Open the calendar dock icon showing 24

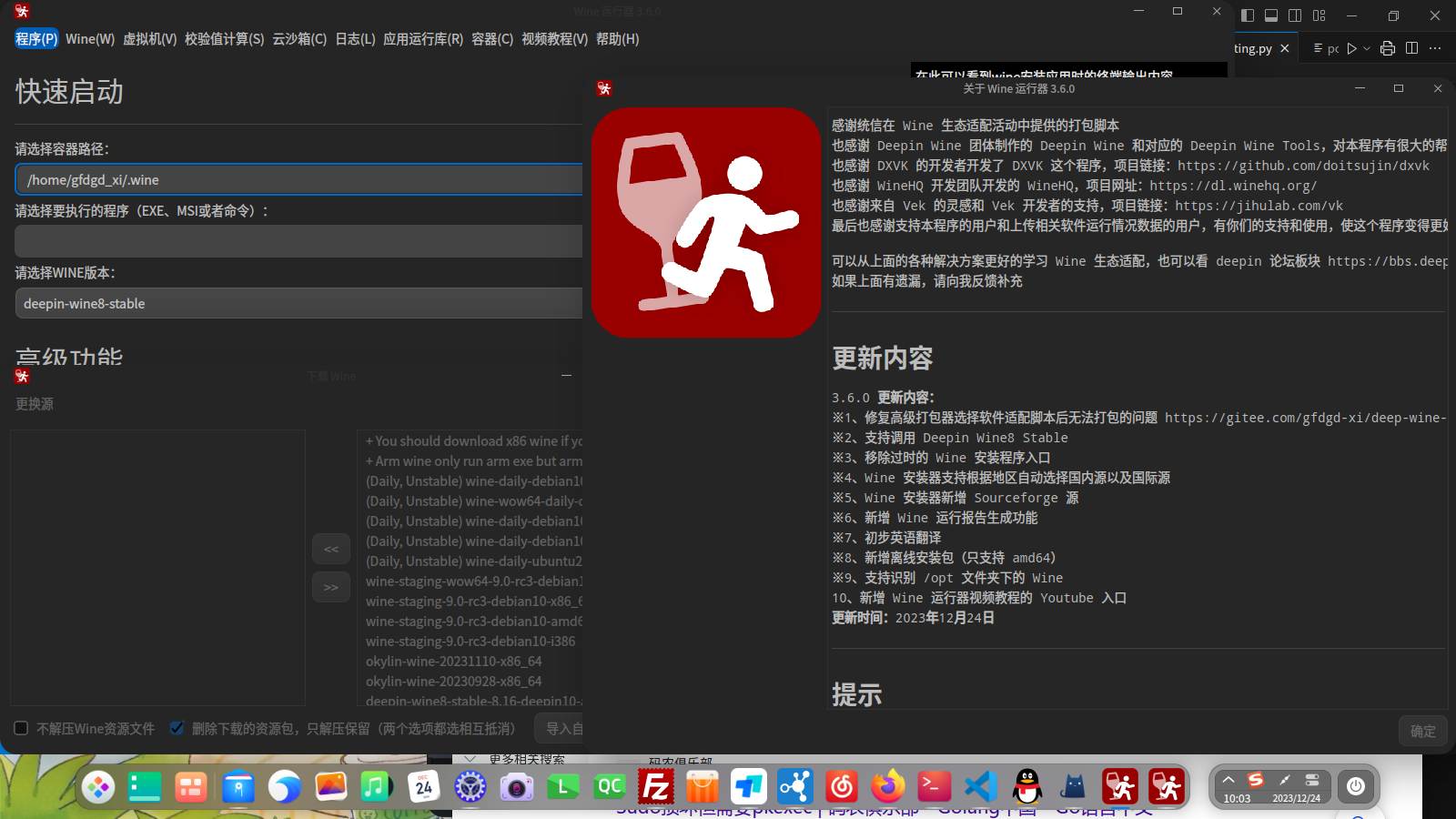pos(424,786)
